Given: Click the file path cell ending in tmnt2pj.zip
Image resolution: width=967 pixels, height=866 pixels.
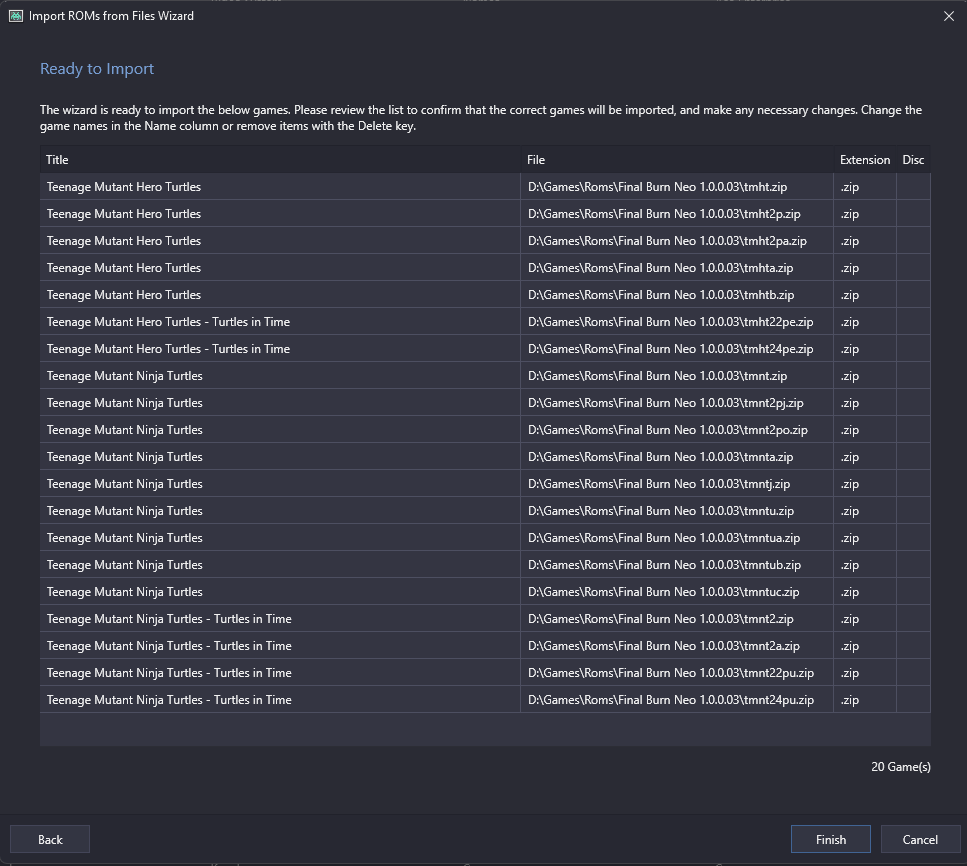Looking at the screenshot, I should (677, 403).
